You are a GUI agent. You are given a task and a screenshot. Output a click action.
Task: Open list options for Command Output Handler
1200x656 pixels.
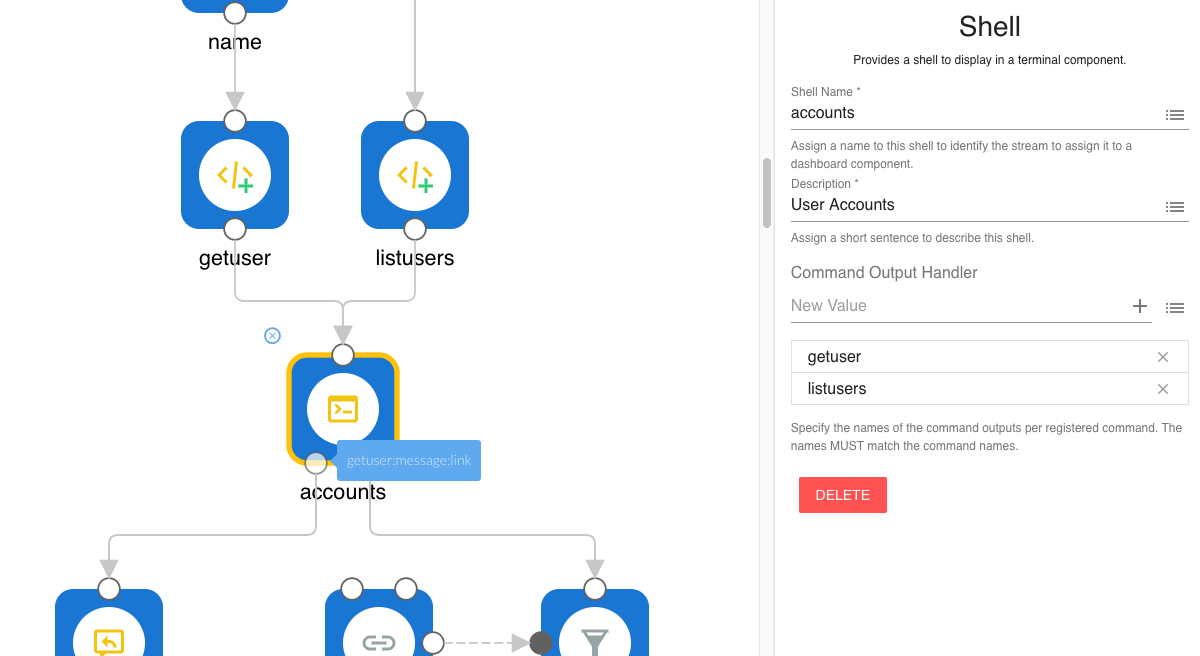[x=1175, y=308]
